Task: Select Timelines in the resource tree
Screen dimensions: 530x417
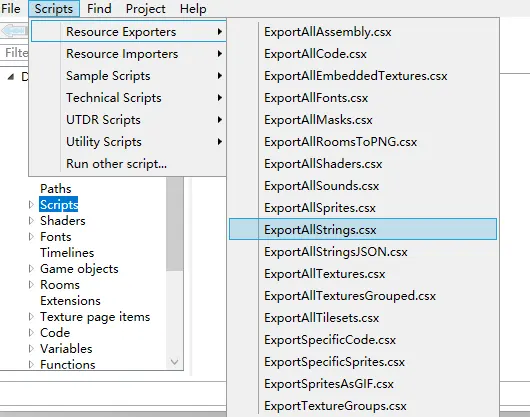Action: click(x=67, y=253)
